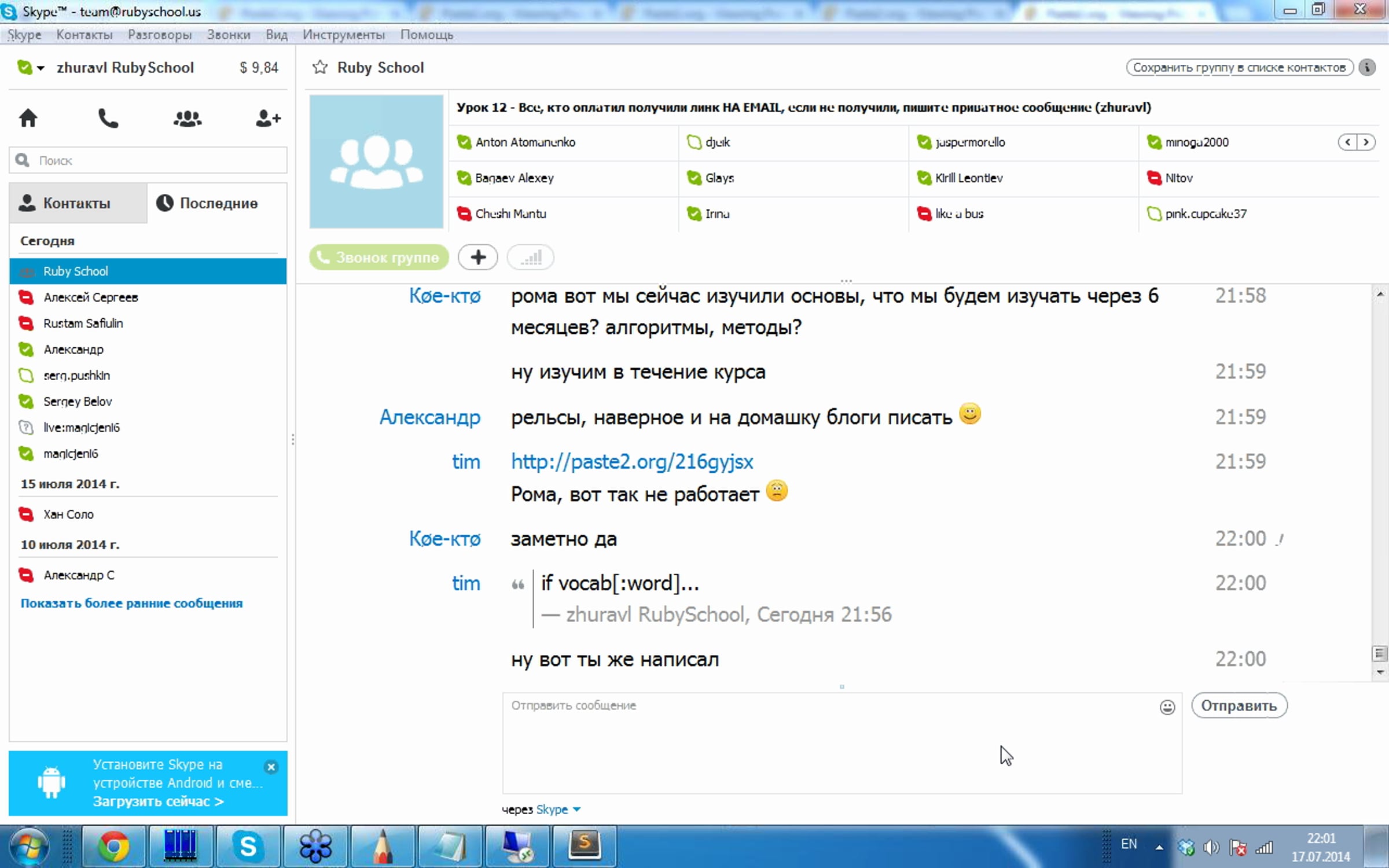1389x868 pixels.
Task: Open the Skype menu
Action: [x=24, y=35]
